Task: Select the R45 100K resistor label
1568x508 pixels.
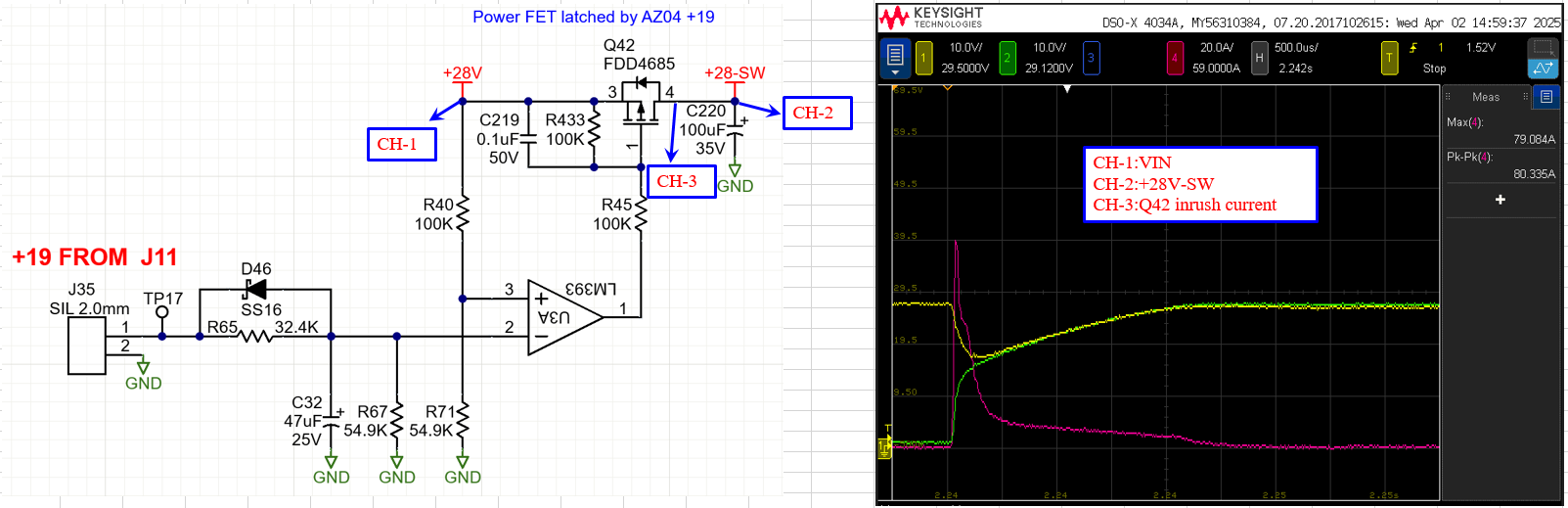Action: point(613,214)
